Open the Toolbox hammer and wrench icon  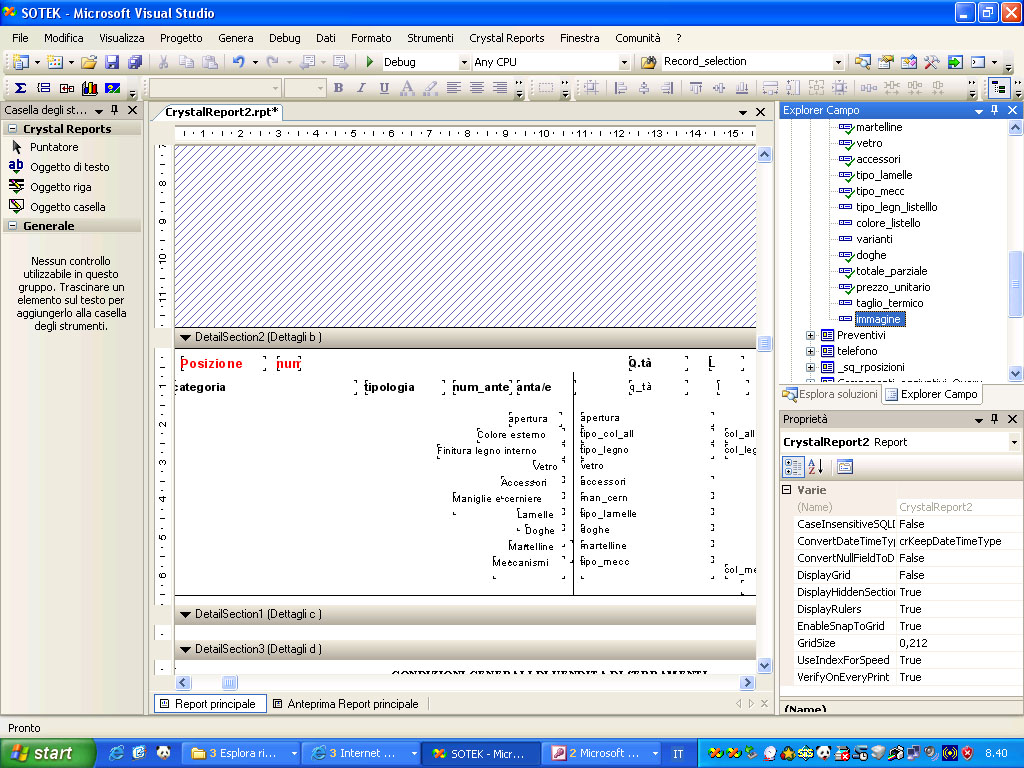coord(931,62)
